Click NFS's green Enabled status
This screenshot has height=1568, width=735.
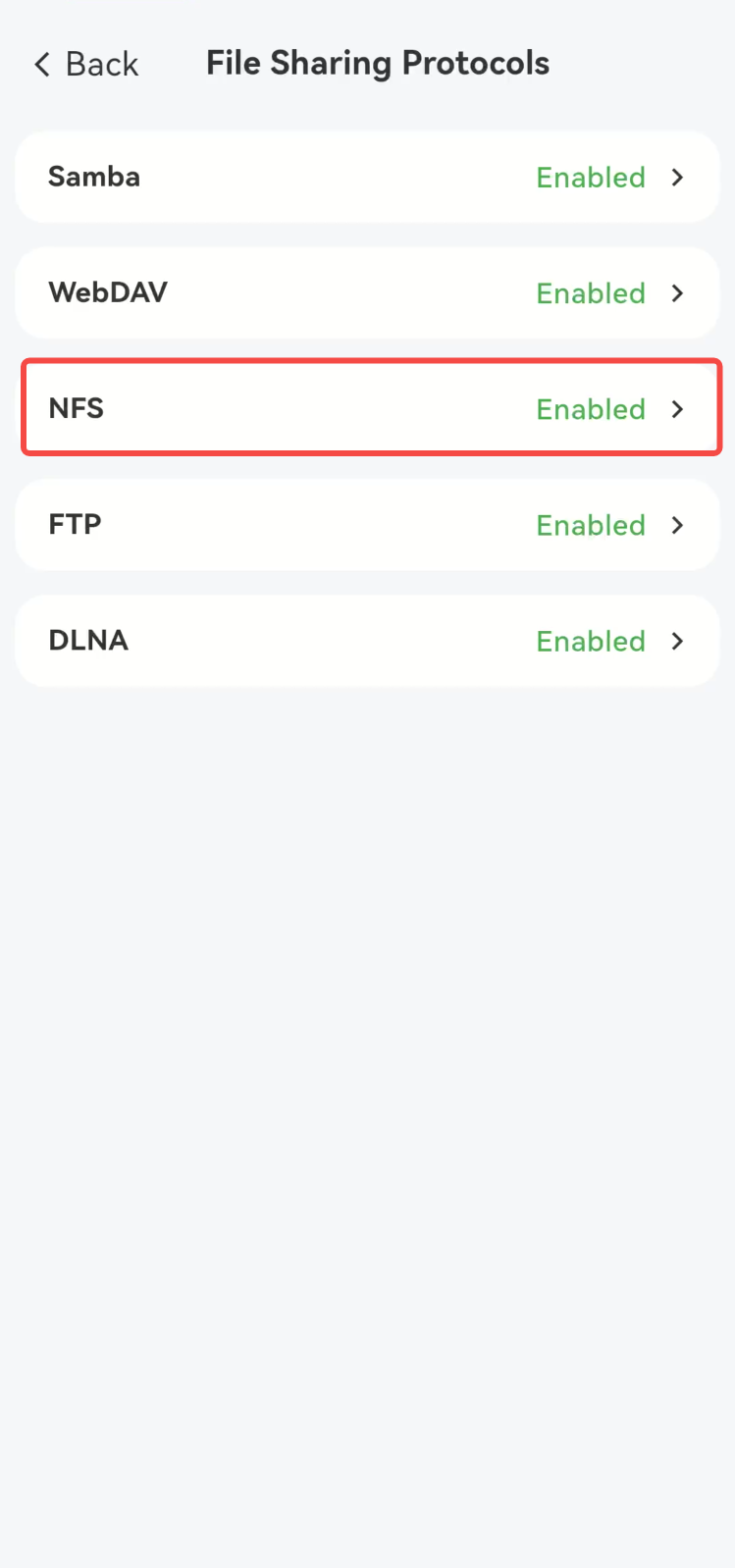pos(591,409)
